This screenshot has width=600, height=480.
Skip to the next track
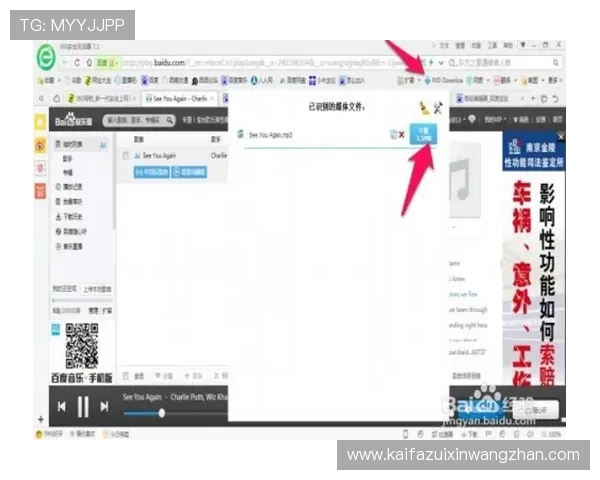pos(104,407)
